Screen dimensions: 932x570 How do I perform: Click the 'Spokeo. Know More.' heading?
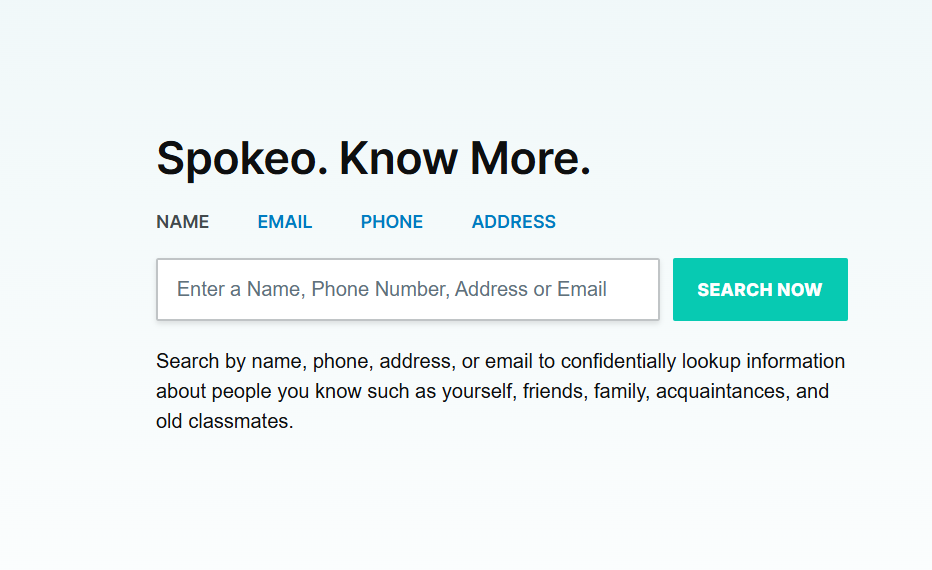pyautogui.click(x=374, y=158)
